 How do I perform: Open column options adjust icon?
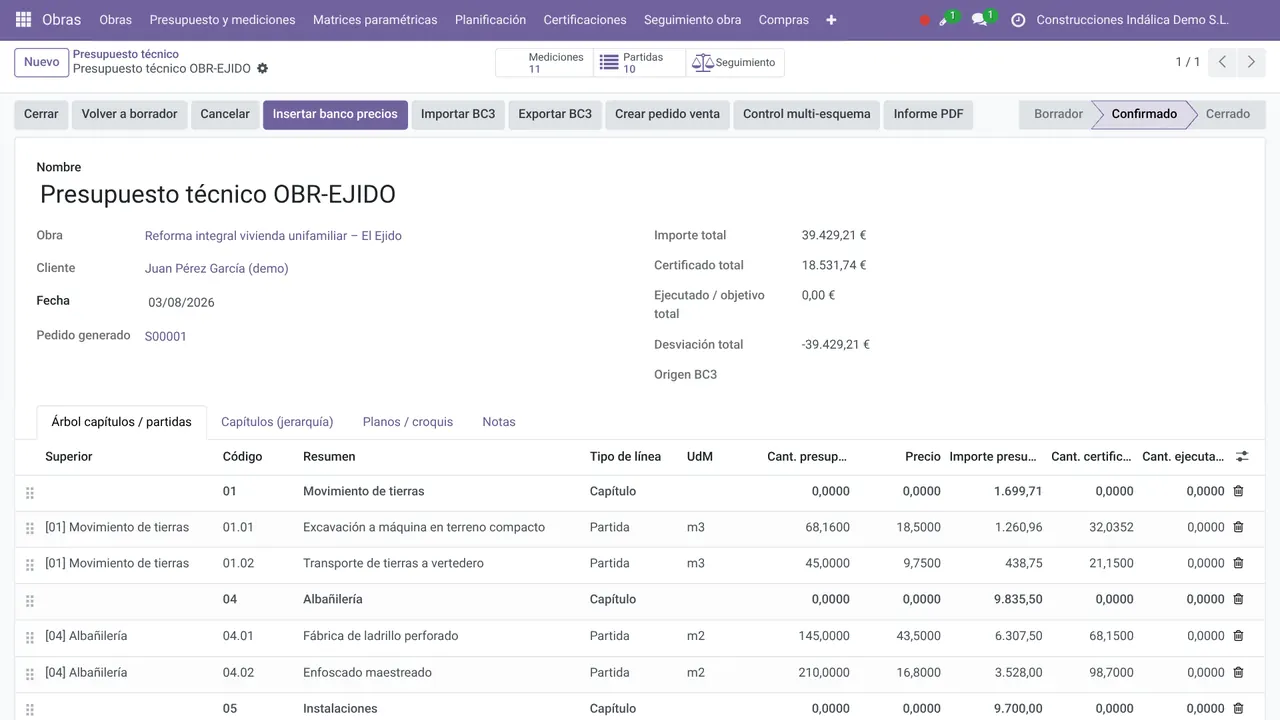pyautogui.click(x=1242, y=456)
